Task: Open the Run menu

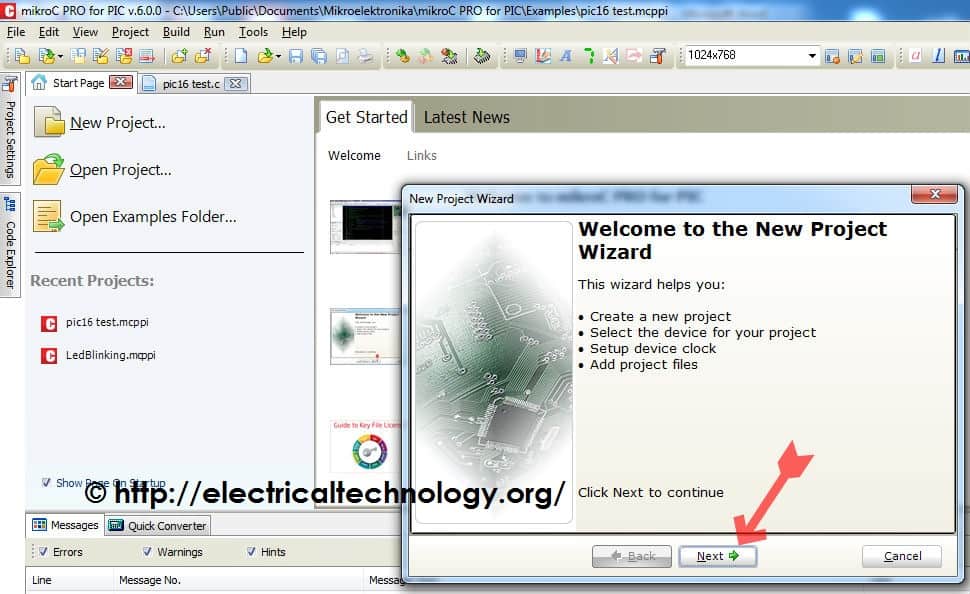Action: click(x=214, y=32)
